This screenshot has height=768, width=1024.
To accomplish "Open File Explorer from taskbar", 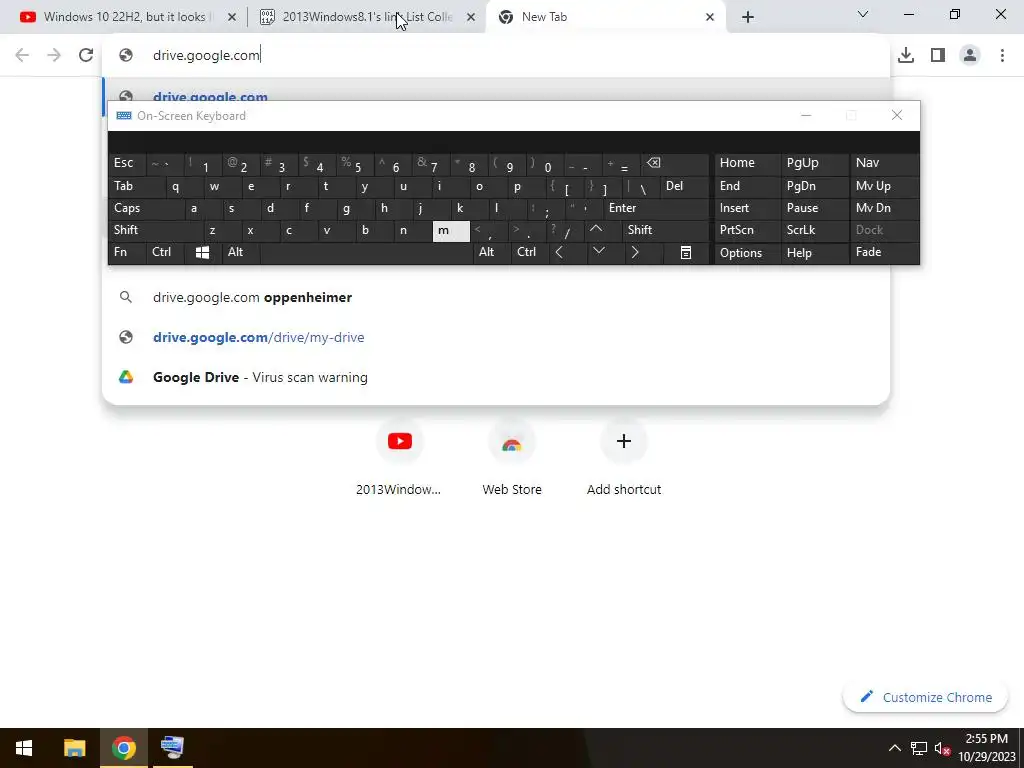I will pos(74,748).
